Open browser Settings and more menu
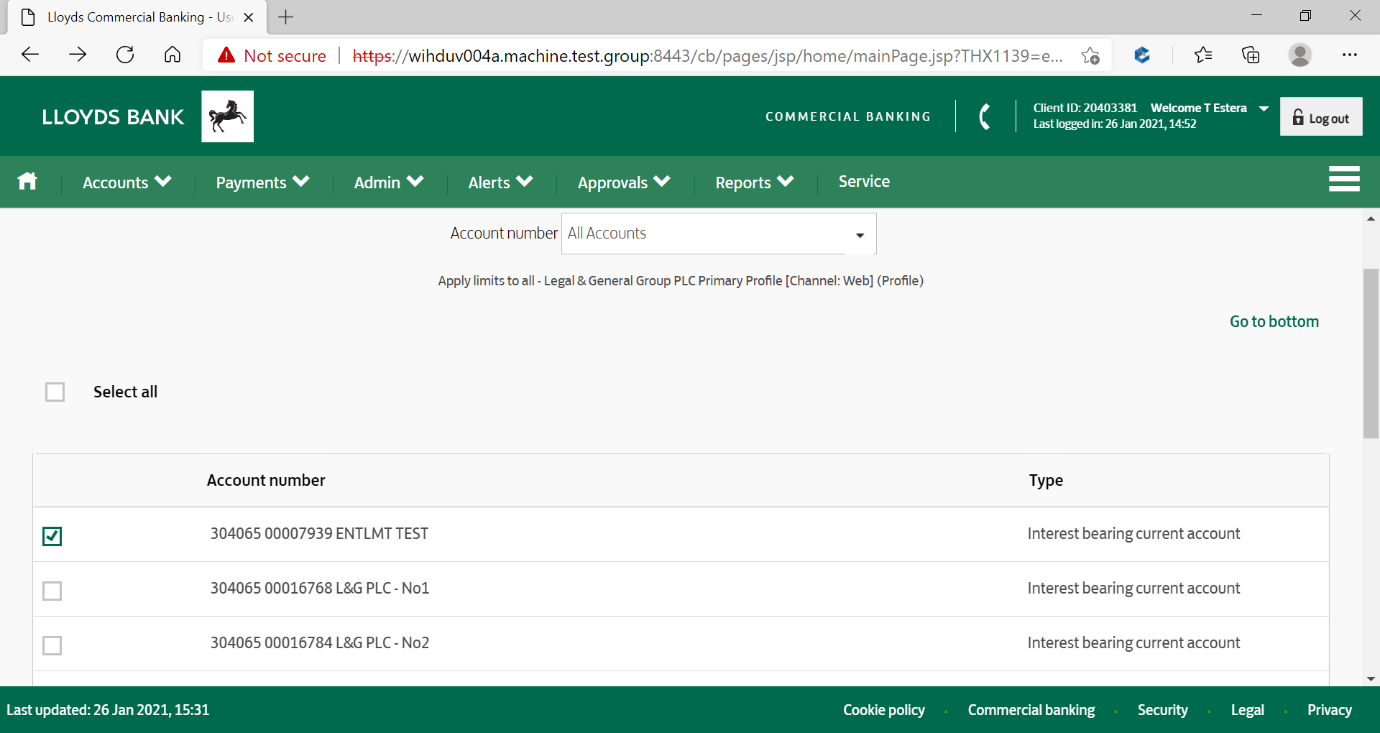Viewport: 1380px width, 733px height. [x=1350, y=55]
